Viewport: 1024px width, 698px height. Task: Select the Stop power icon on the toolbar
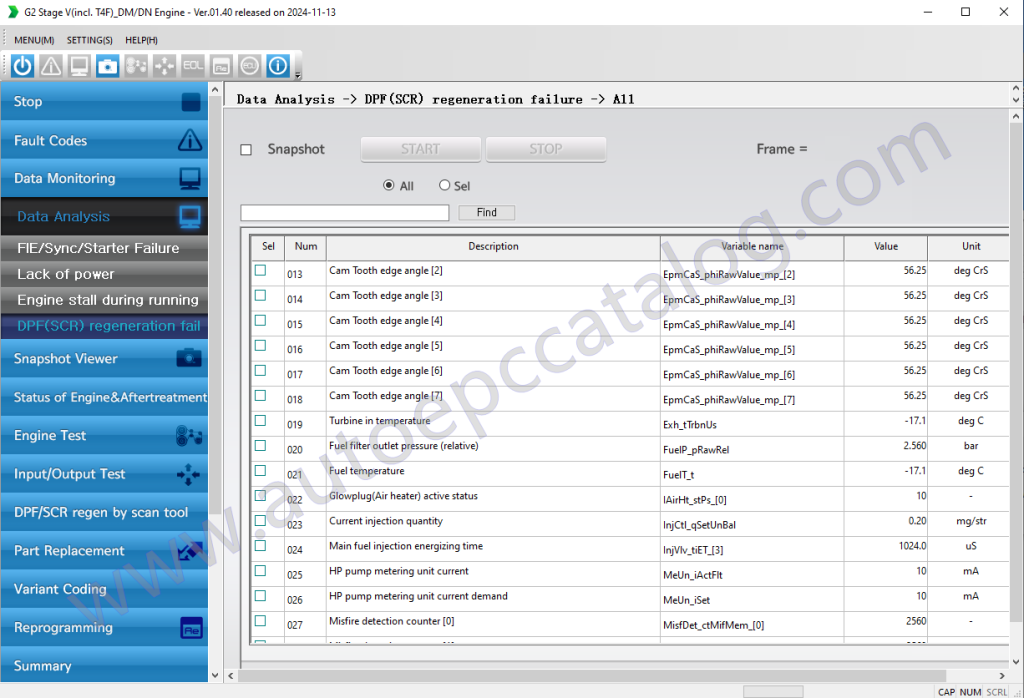[22, 66]
